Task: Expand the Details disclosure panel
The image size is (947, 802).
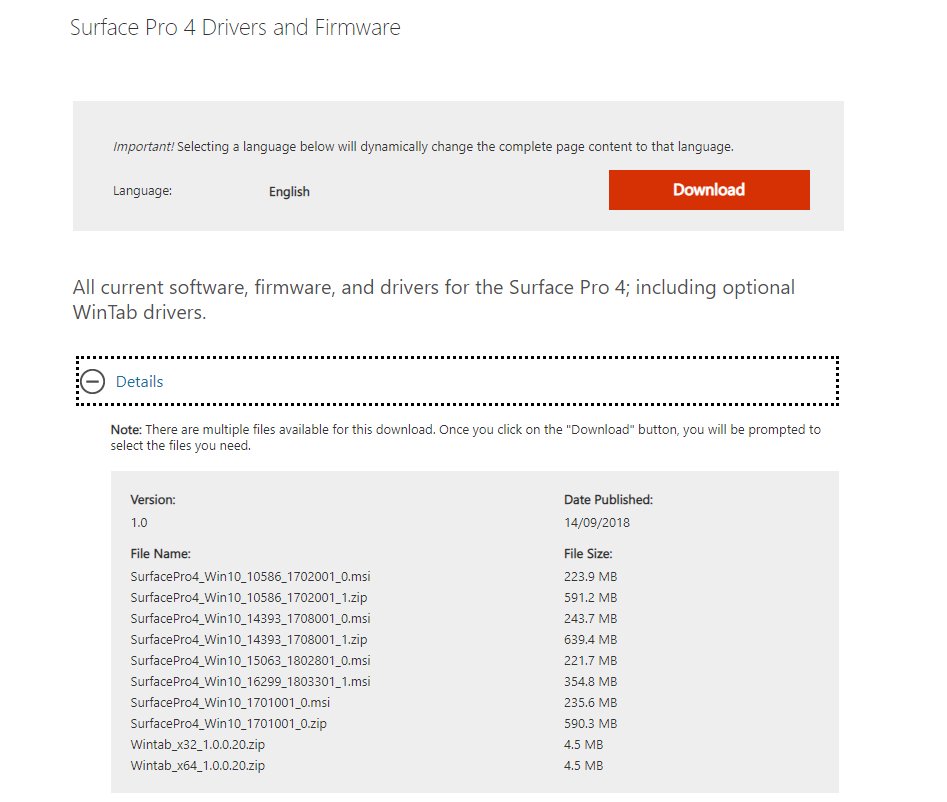Action: [139, 382]
